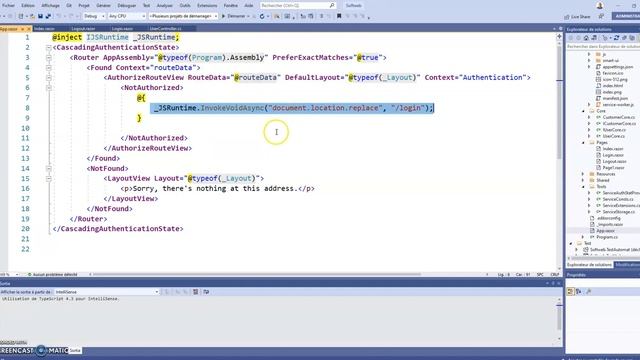Select ServiceConsts.cs in Solution Explorer
Screen dimensions: 640x360
pos(618,199)
